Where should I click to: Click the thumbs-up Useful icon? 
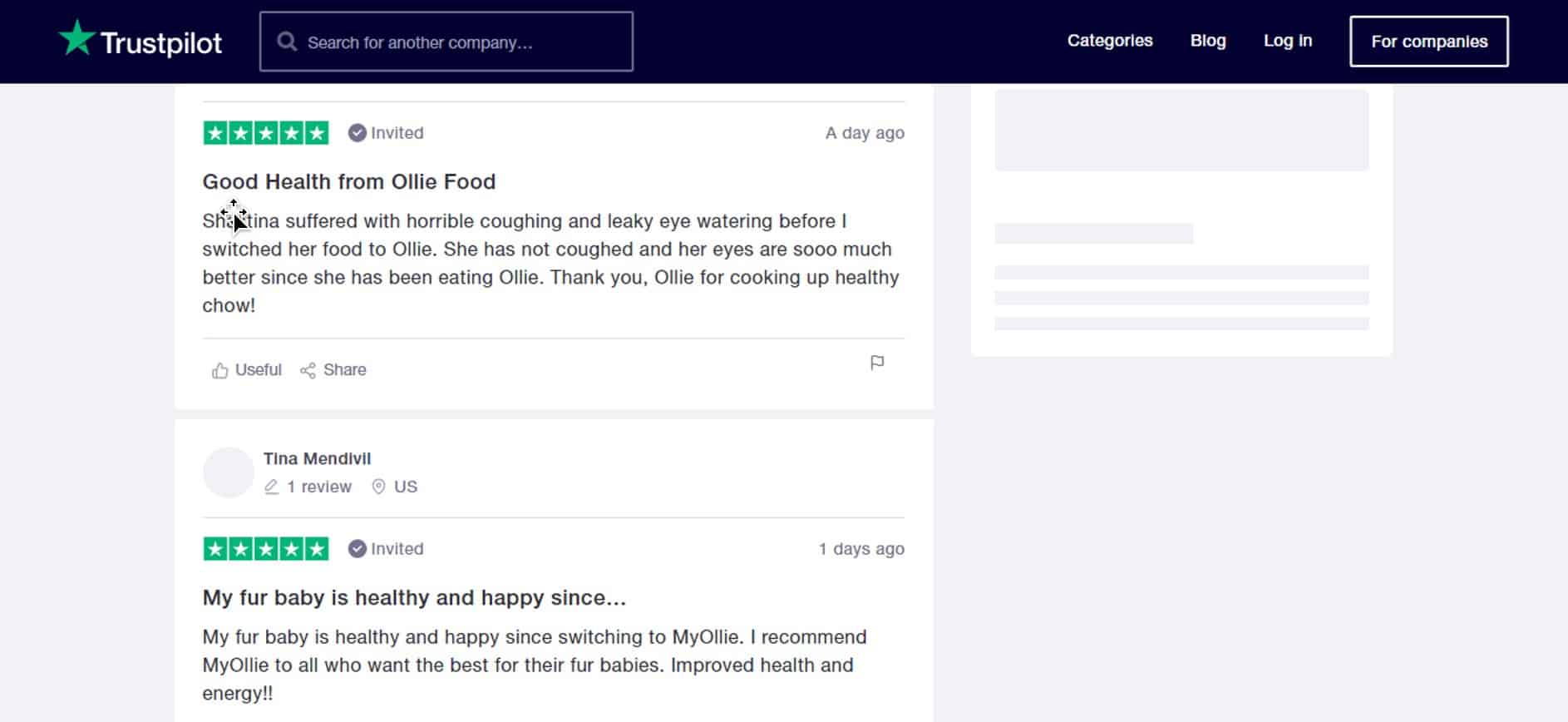click(219, 370)
